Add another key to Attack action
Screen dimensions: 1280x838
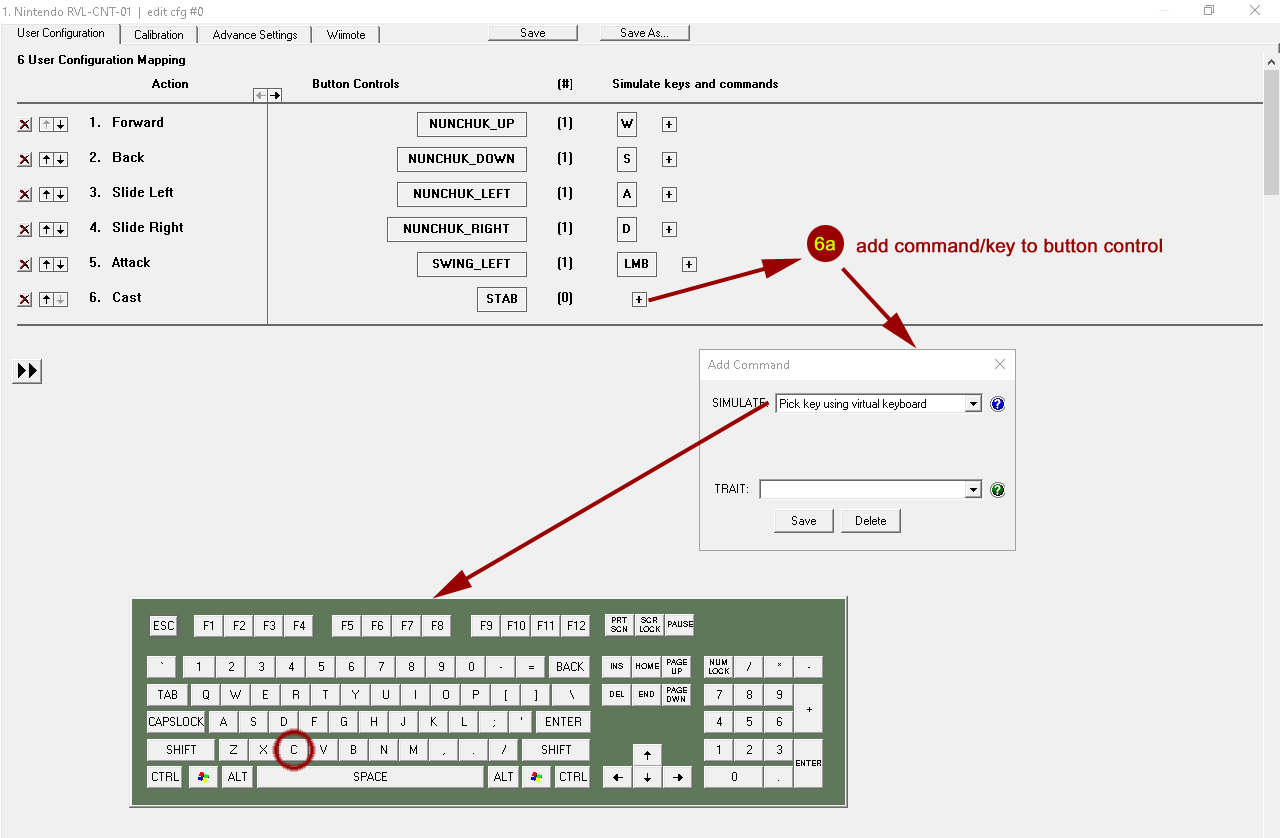689,264
